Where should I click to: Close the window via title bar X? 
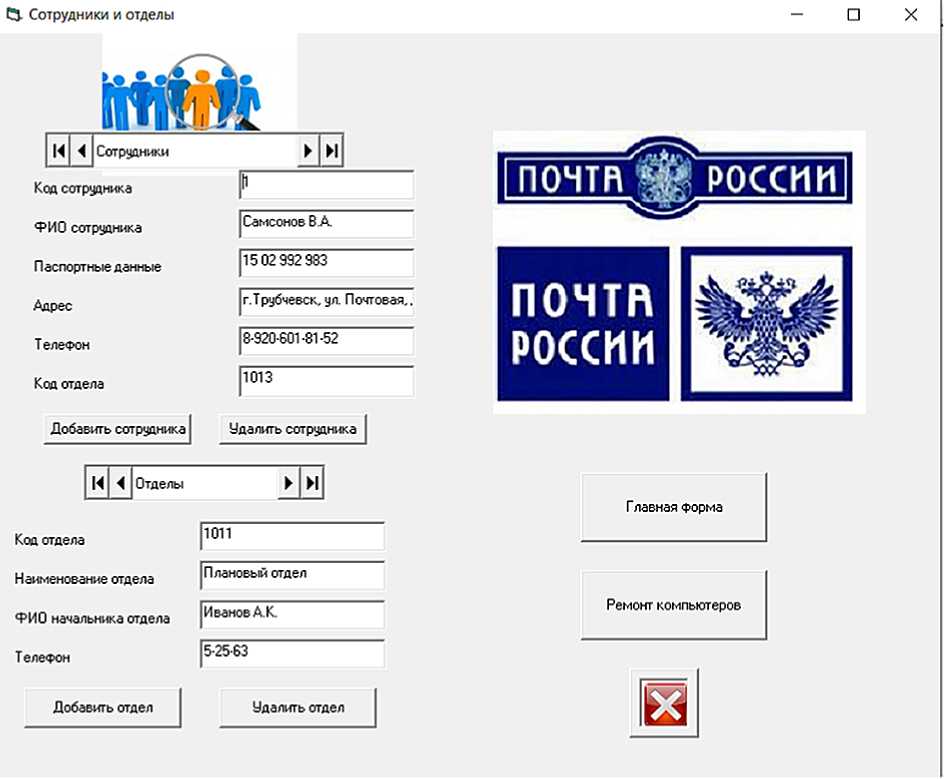(x=911, y=14)
